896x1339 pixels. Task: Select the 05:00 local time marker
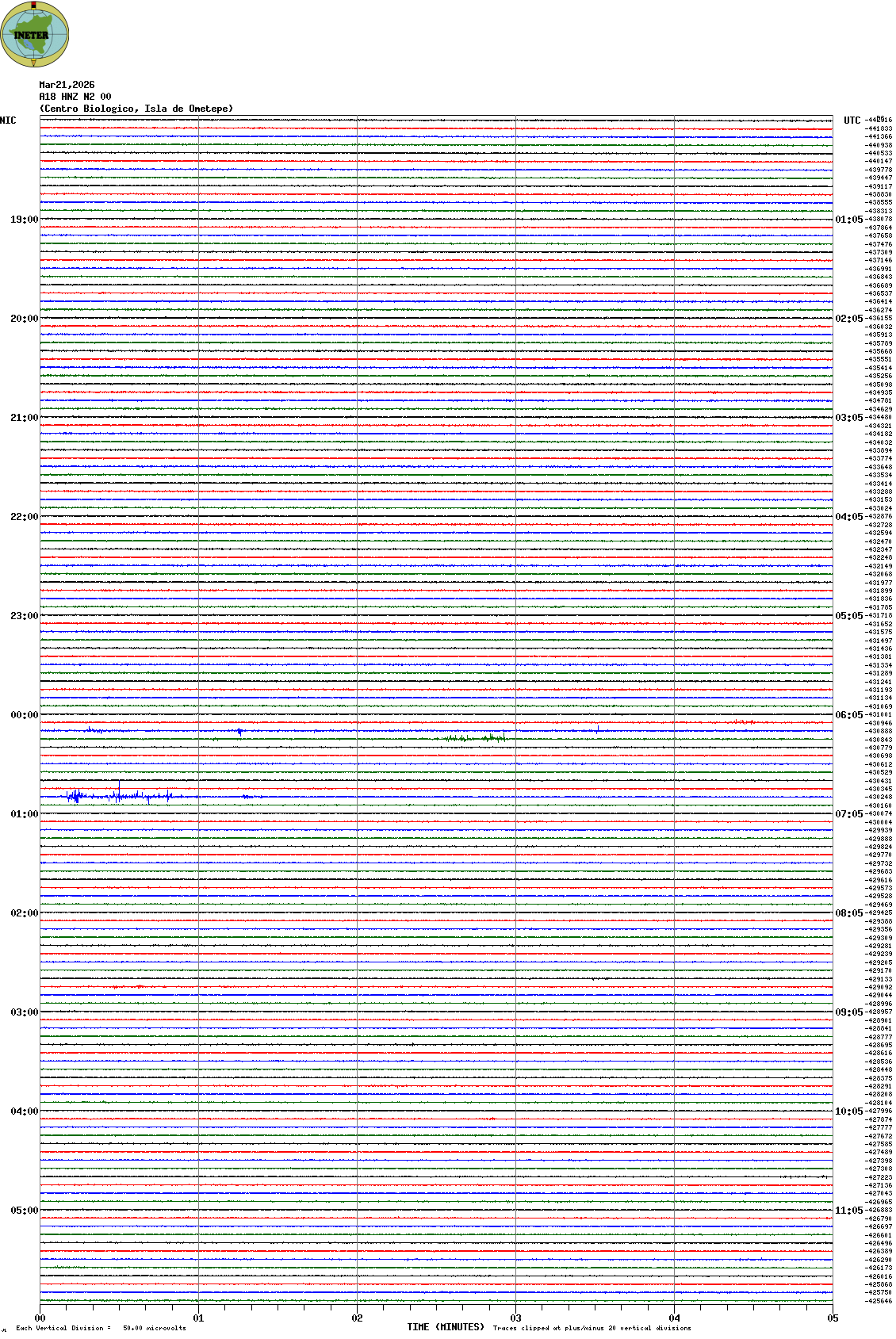[24, 1211]
